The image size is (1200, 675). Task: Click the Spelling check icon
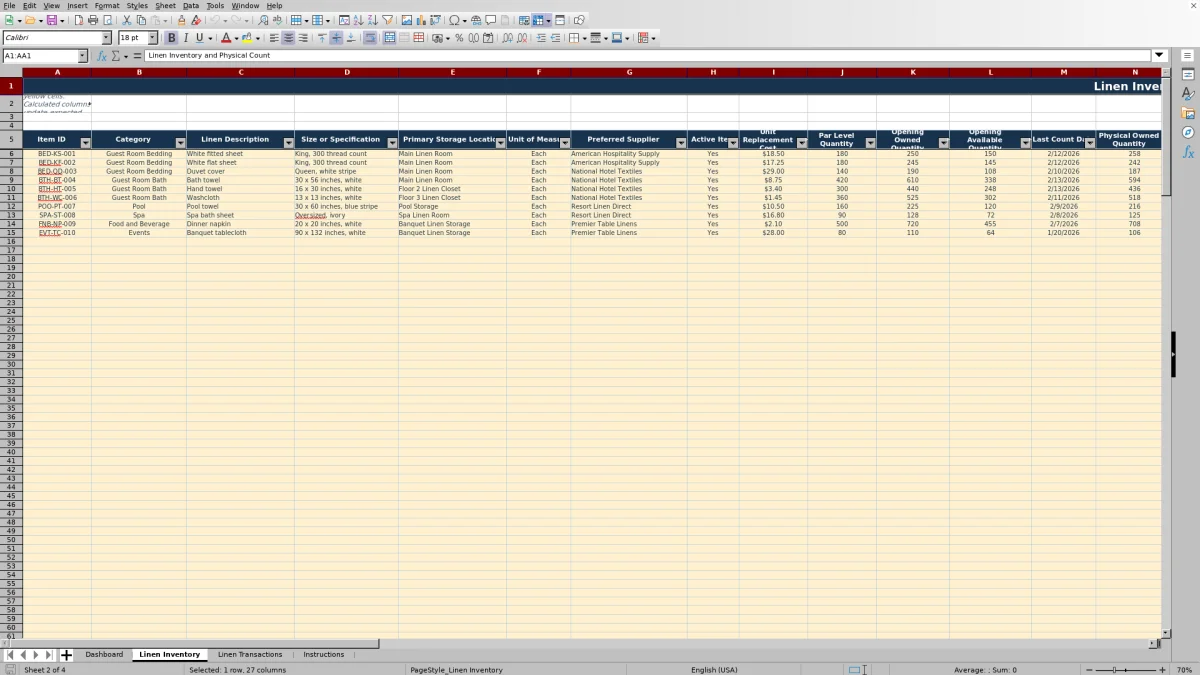pos(277,20)
